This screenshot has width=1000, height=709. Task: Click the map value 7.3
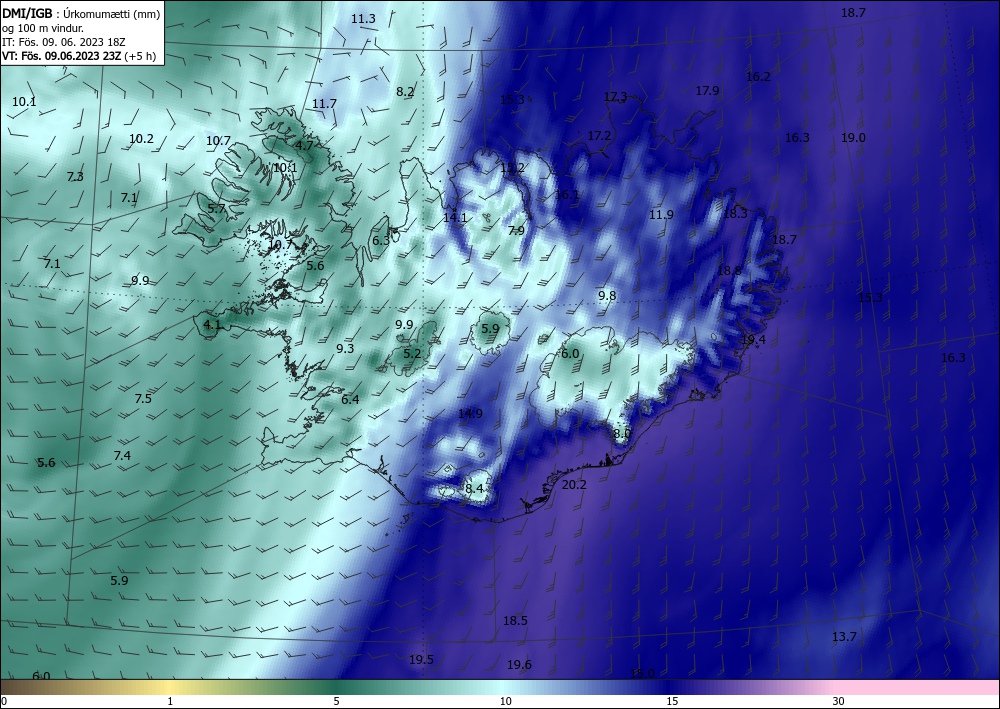coord(75,177)
